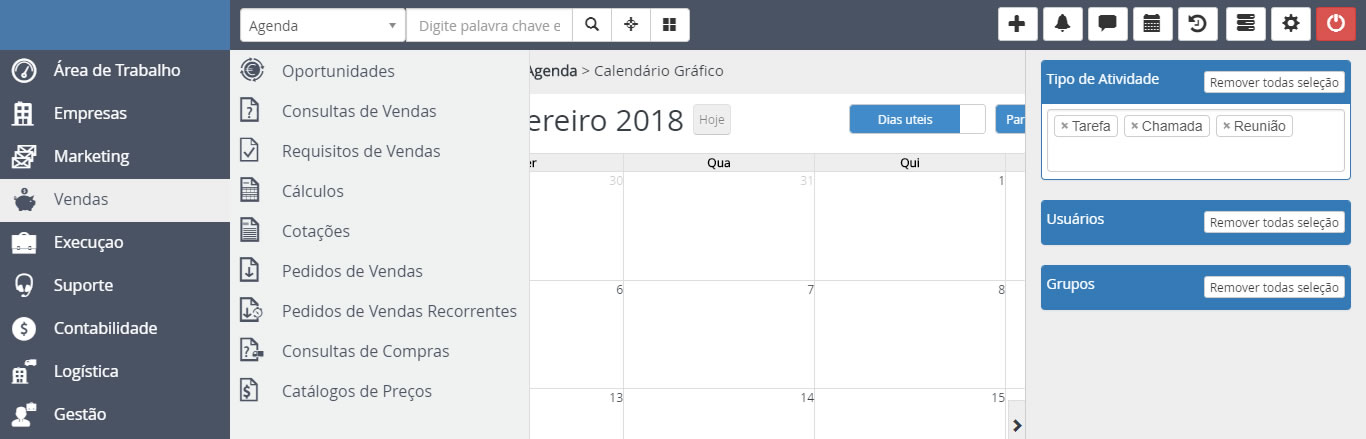Screen dimensions: 1366x439
Task: Open the chat messages icon
Action: pyautogui.click(x=1107, y=24)
